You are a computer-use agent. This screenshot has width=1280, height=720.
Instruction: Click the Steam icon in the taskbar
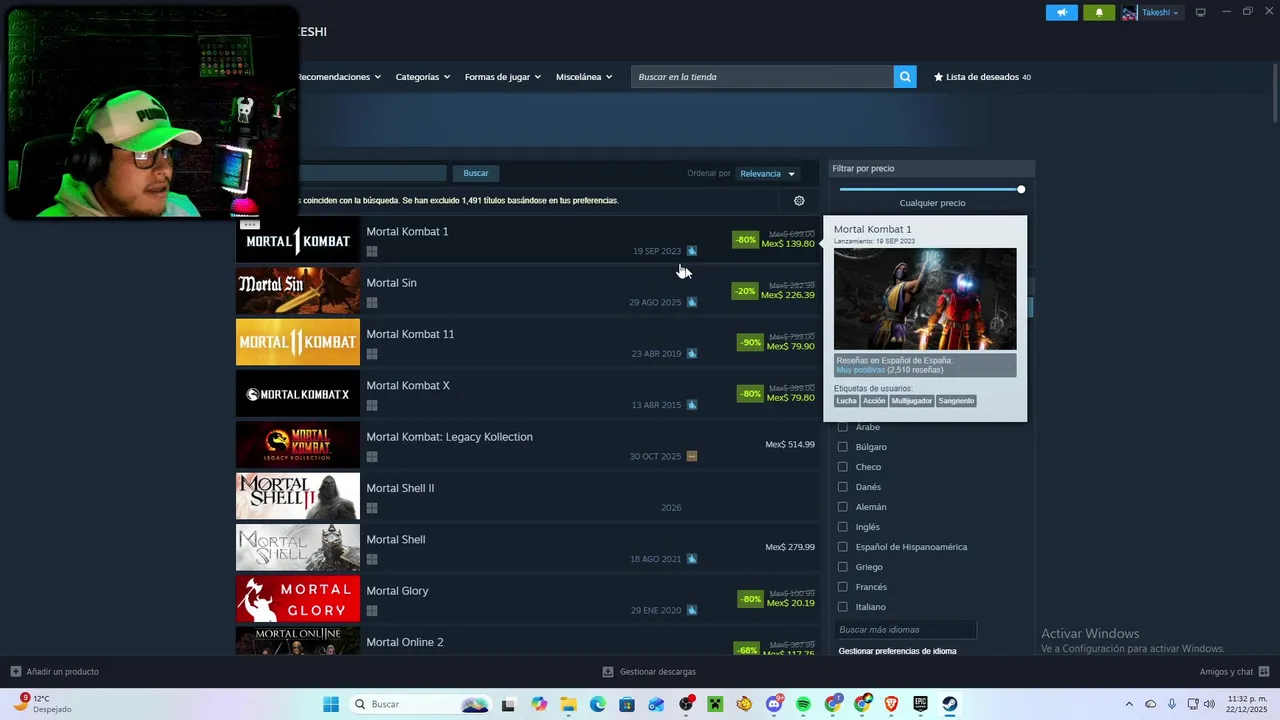(x=949, y=704)
